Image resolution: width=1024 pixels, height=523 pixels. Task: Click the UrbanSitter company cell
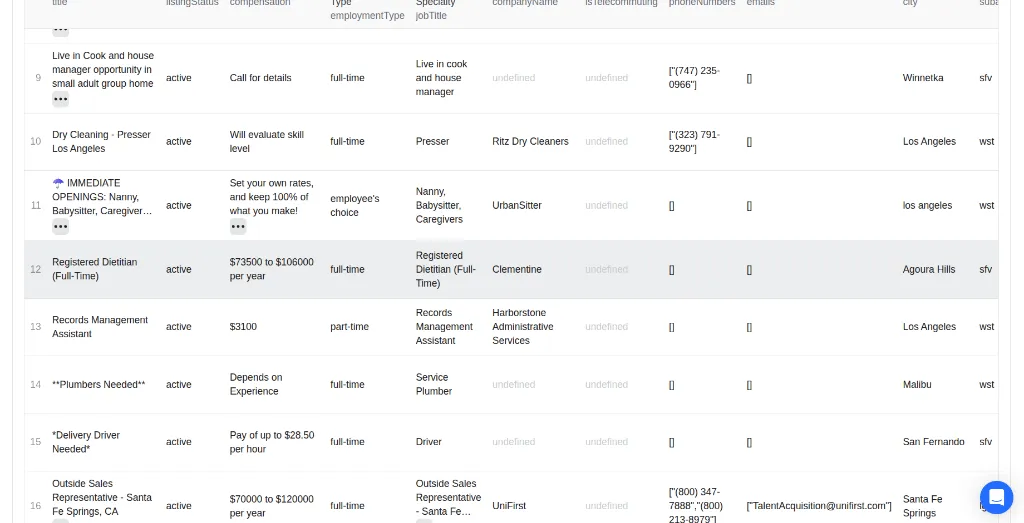(517, 206)
